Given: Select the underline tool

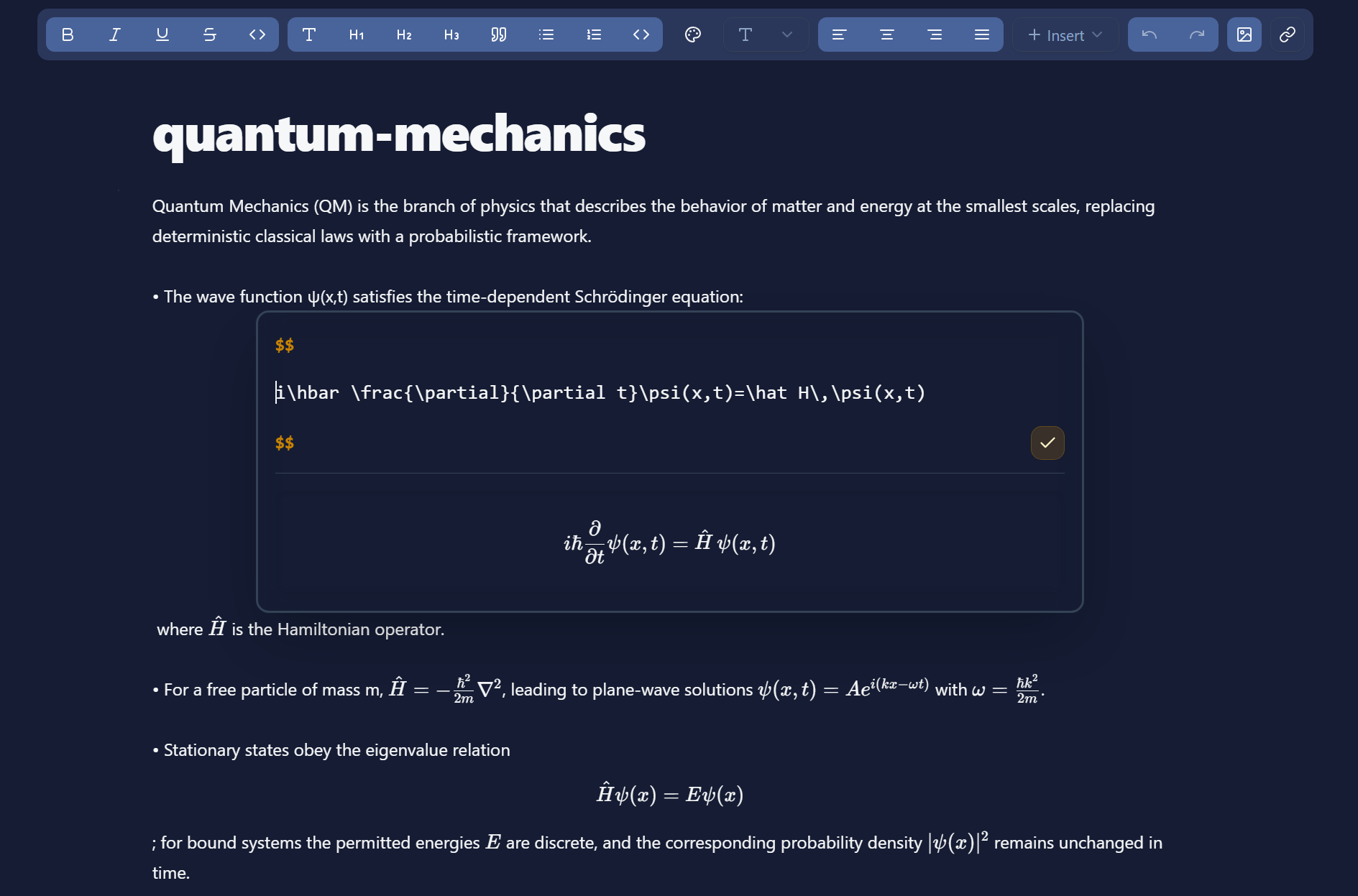Looking at the screenshot, I should (162, 34).
